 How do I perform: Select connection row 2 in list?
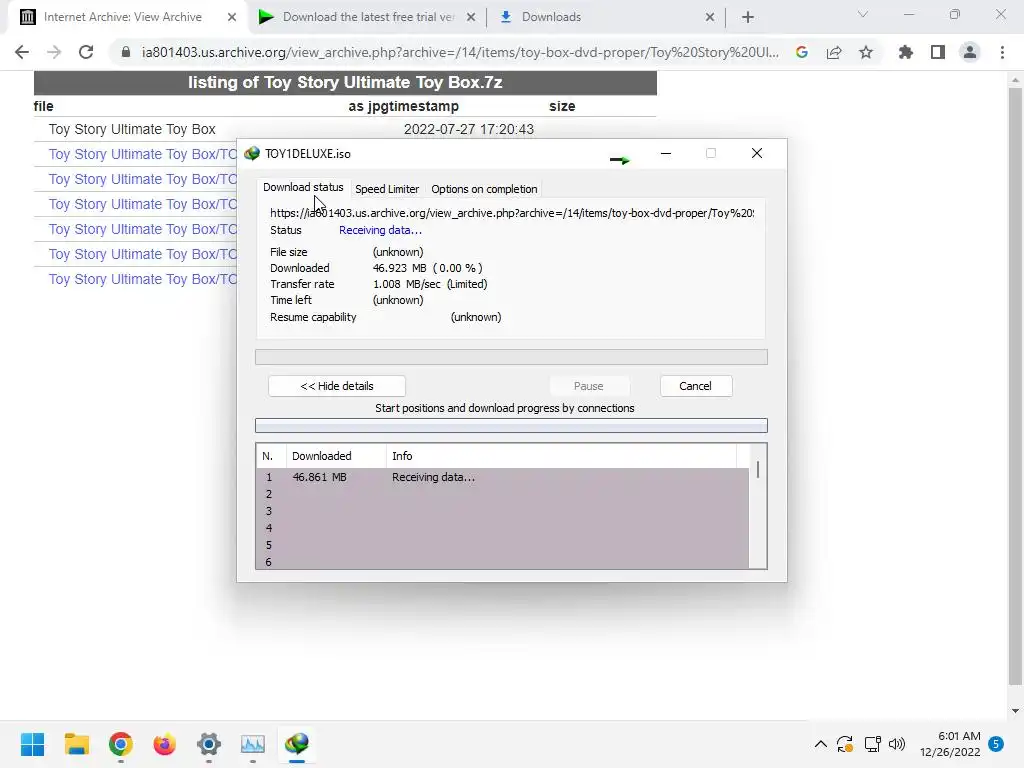(502, 494)
